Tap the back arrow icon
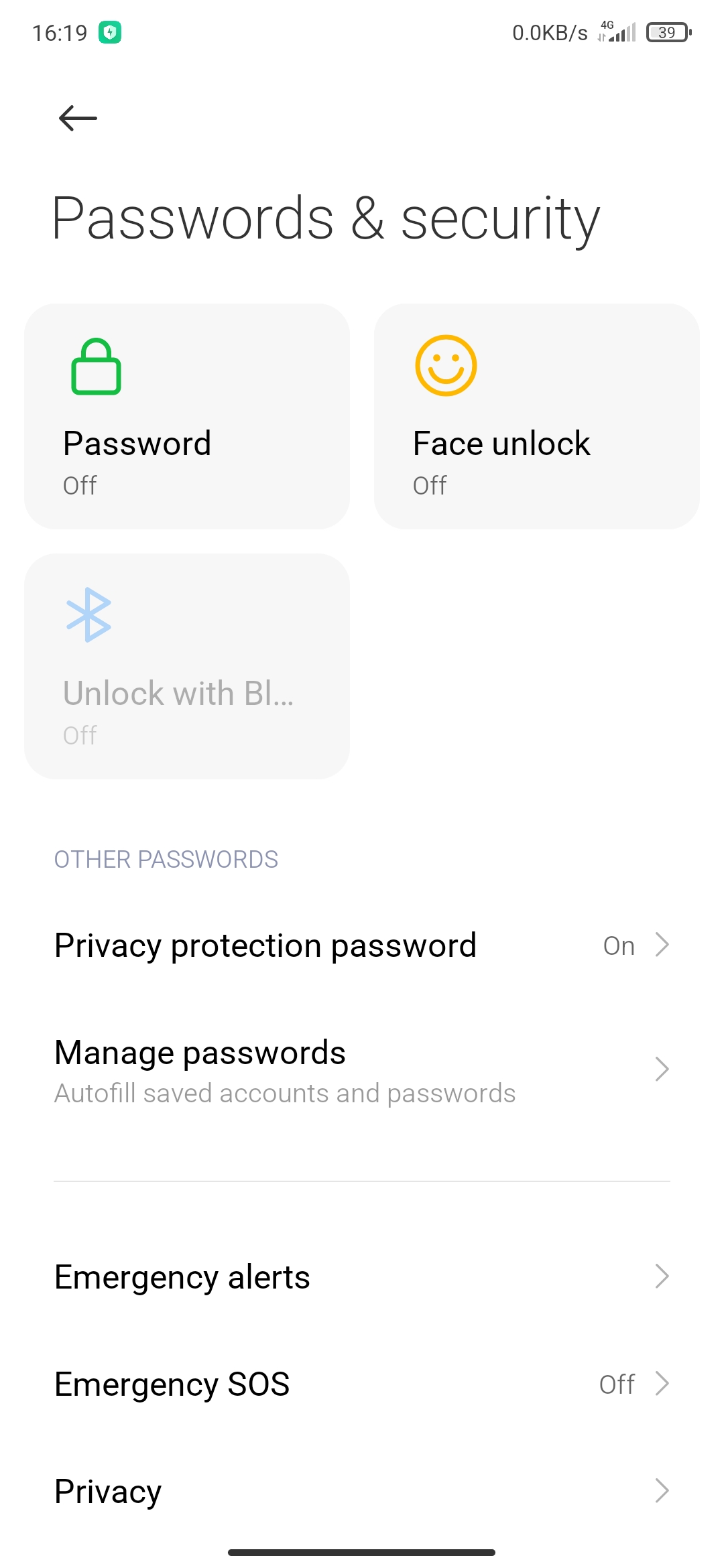This screenshot has height=1568, width=724. pos(78,118)
